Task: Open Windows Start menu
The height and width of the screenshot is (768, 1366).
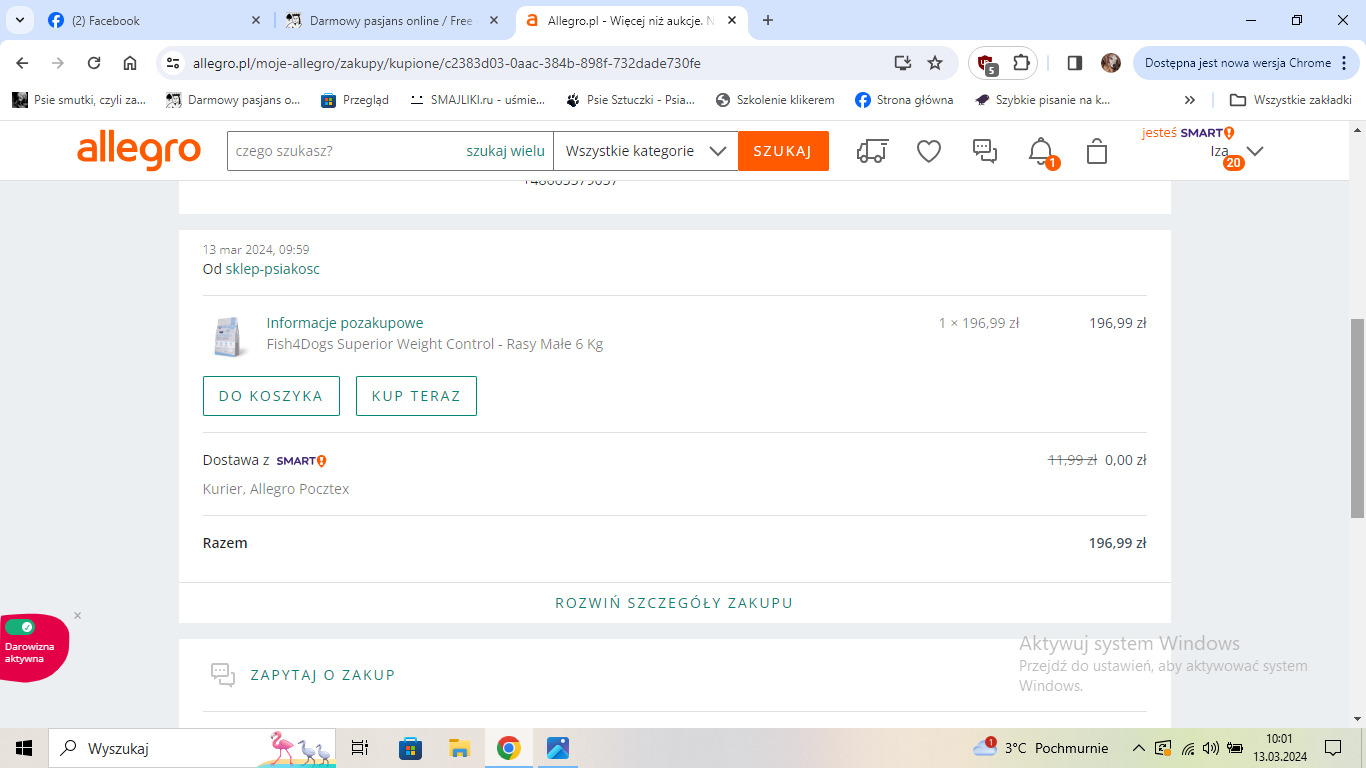Action: tap(24, 748)
